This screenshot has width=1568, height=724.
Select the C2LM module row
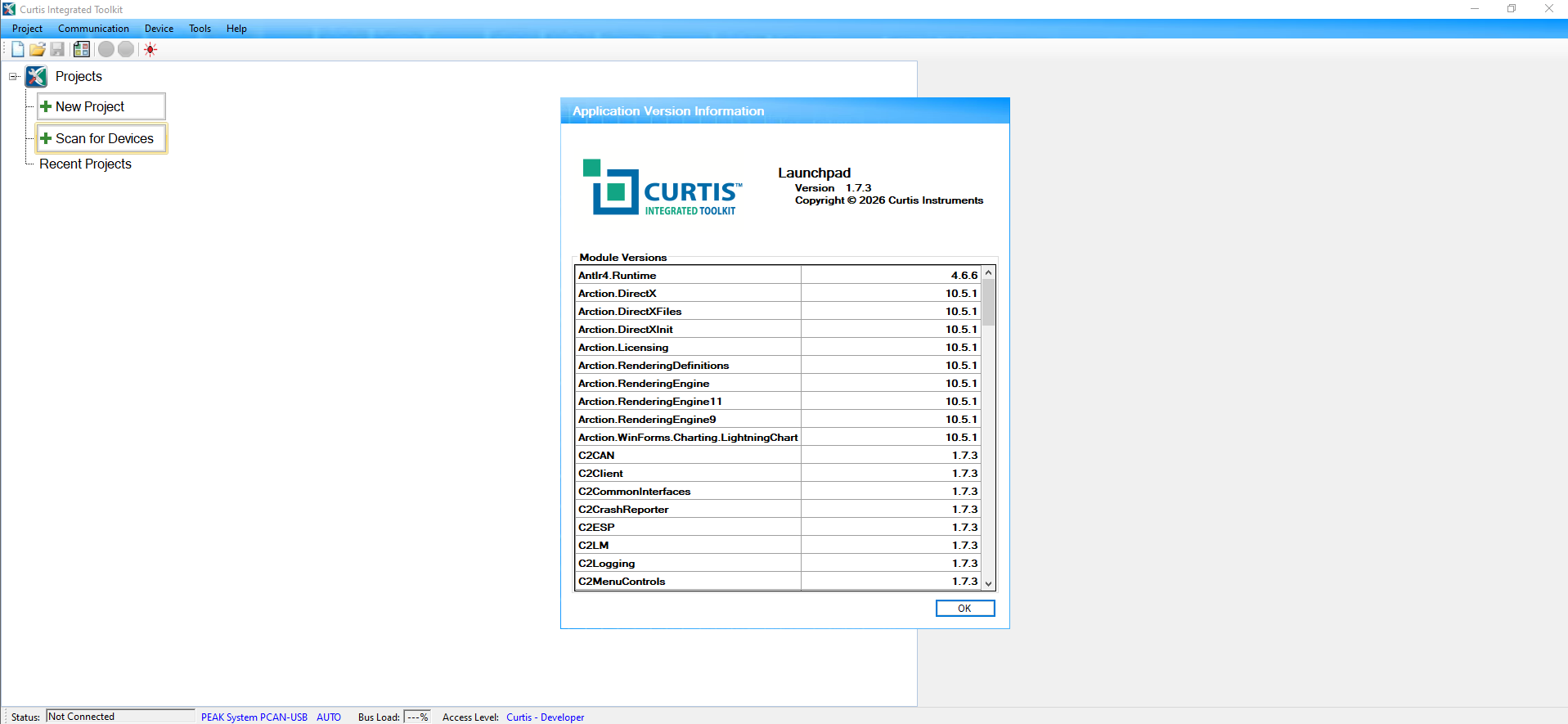[x=778, y=546]
